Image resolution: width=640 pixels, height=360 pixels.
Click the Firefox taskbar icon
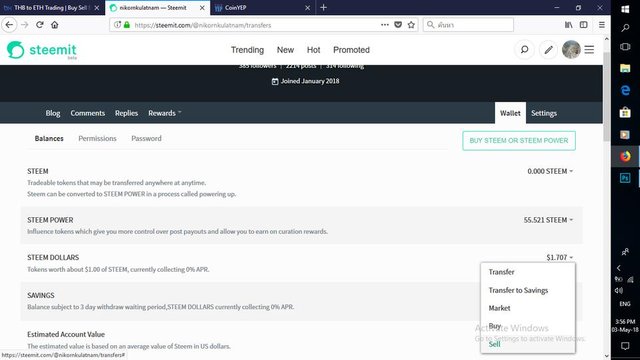(625, 156)
